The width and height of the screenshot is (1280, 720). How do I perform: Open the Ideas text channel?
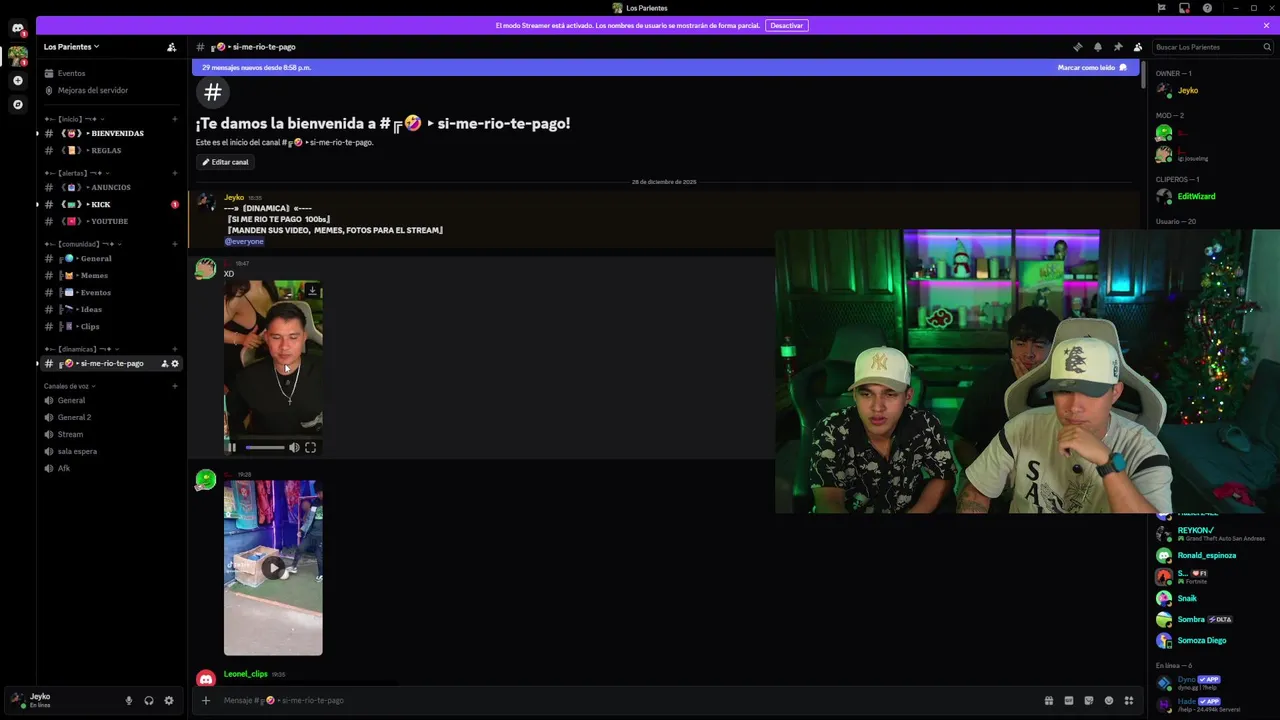(110, 310)
